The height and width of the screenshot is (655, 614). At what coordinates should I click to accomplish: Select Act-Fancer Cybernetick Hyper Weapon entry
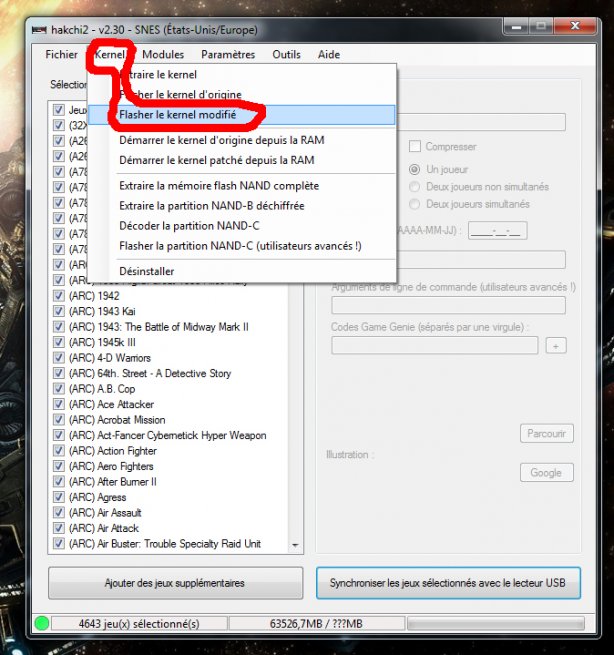tap(167, 435)
